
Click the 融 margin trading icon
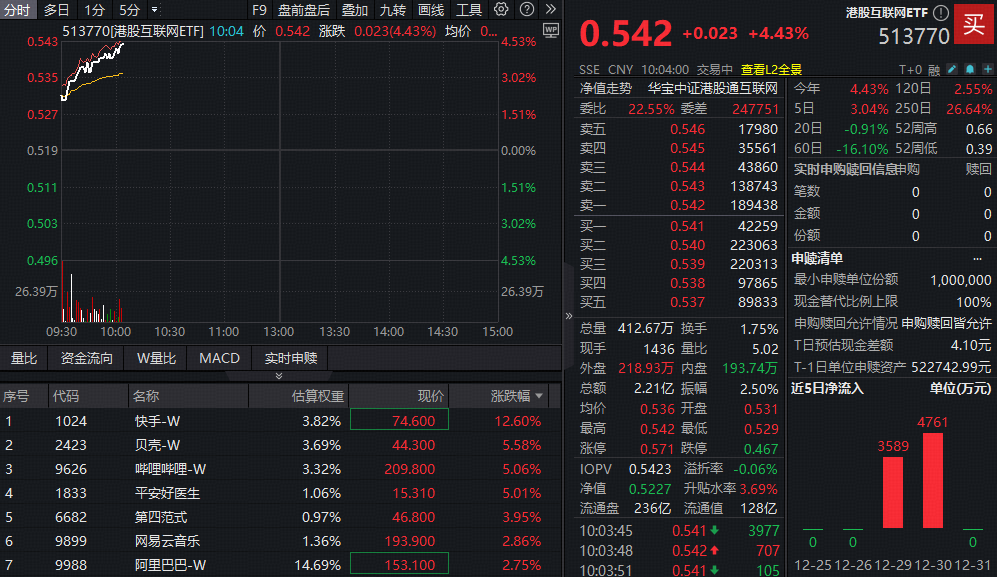coord(933,70)
